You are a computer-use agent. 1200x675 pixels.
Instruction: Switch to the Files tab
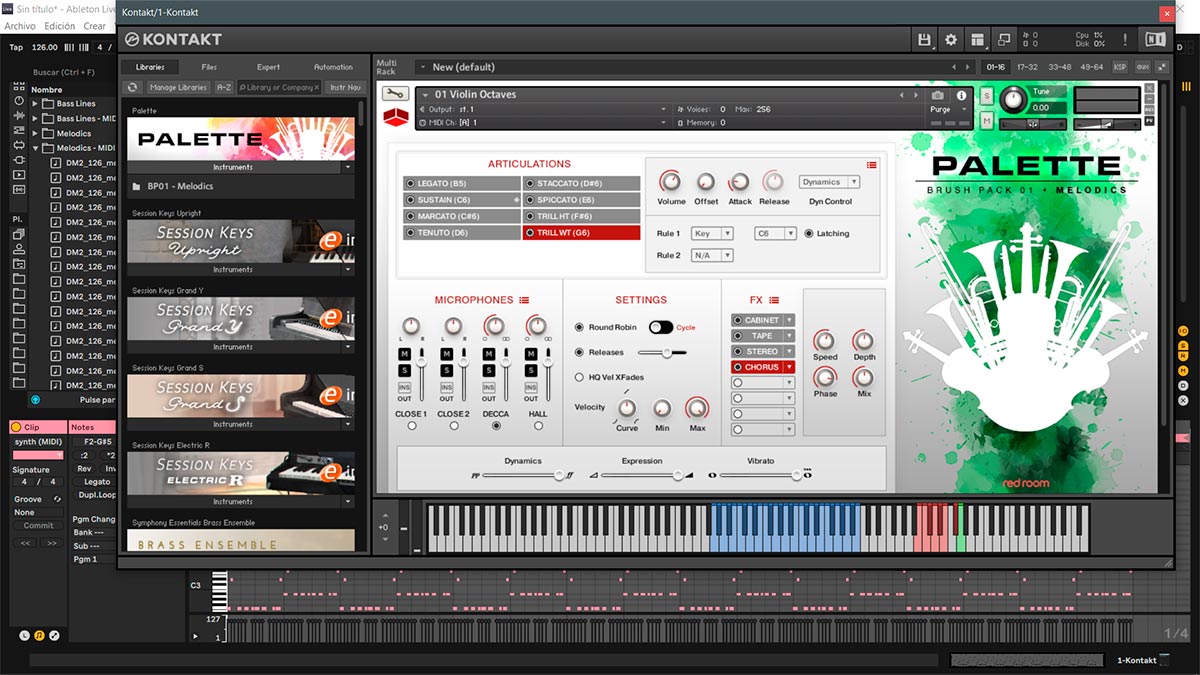point(209,67)
